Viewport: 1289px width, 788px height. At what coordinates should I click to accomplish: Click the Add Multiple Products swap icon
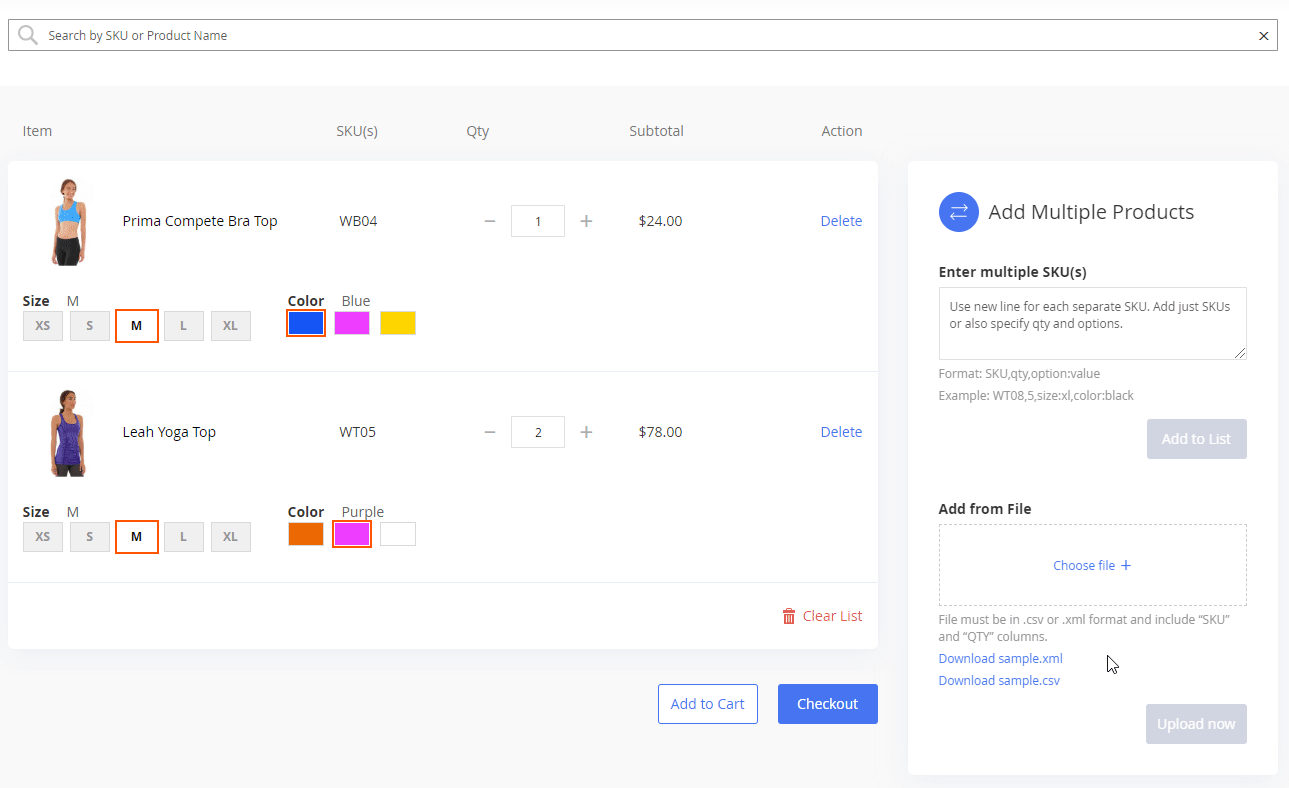pos(958,212)
